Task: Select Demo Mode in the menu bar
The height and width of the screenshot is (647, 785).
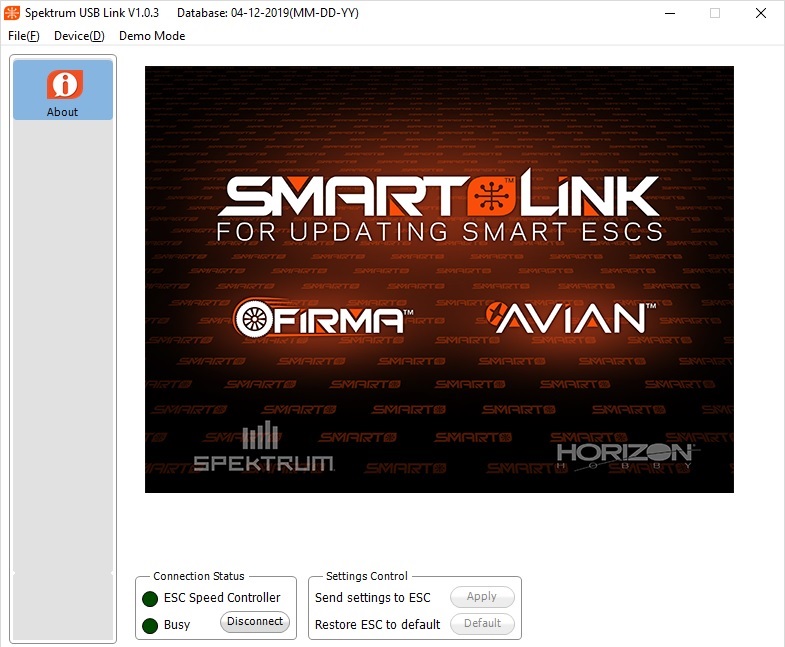Action: 152,36
